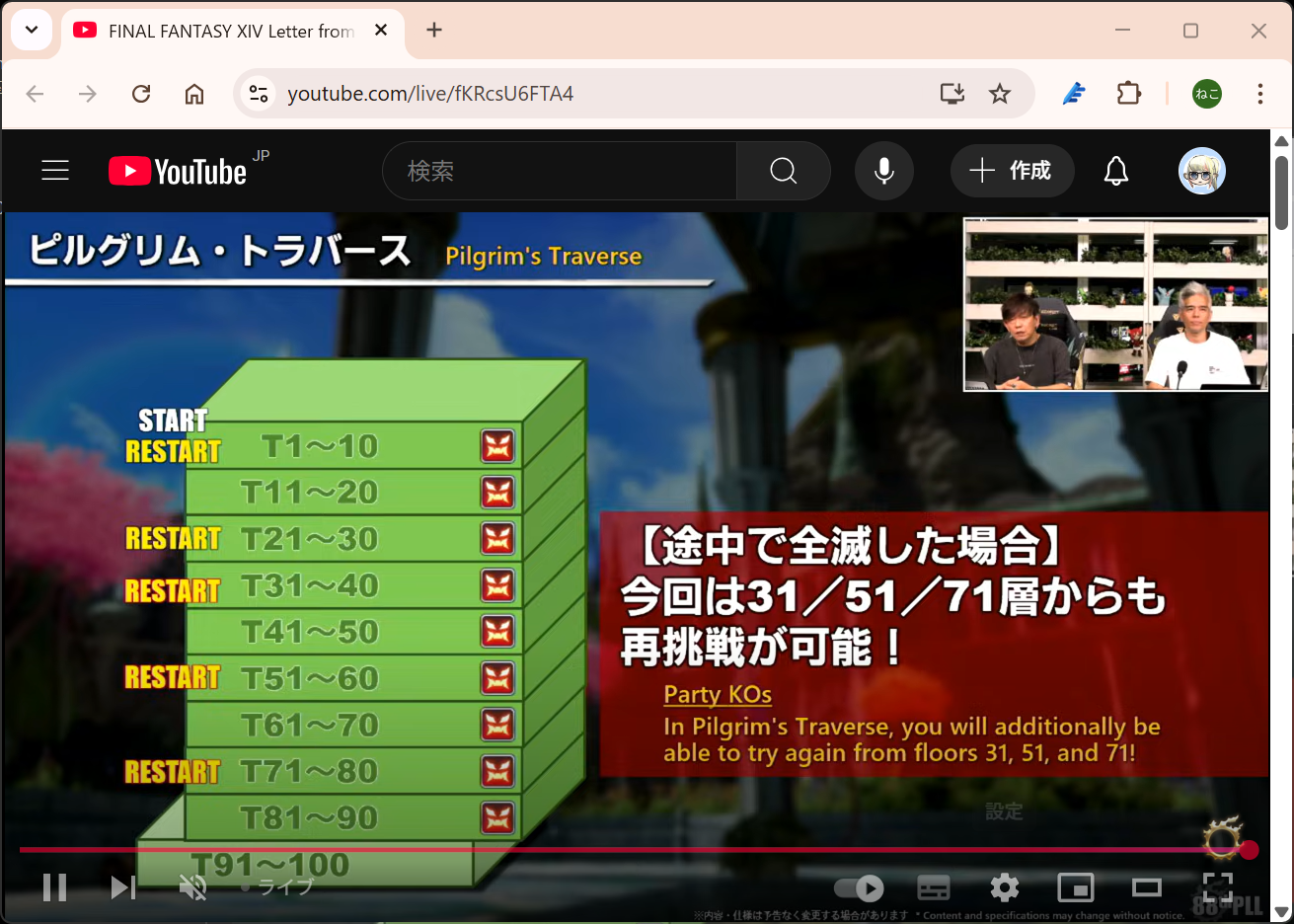Pause the live video
Image resolution: width=1294 pixels, height=924 pixels.
55,887
